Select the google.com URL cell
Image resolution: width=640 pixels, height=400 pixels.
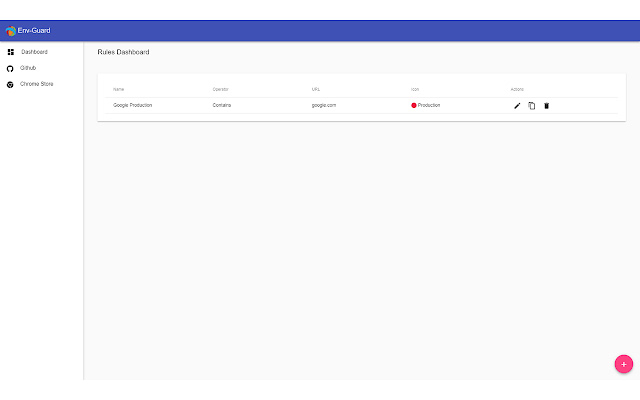pyautogui.click(x=324, y=105)
